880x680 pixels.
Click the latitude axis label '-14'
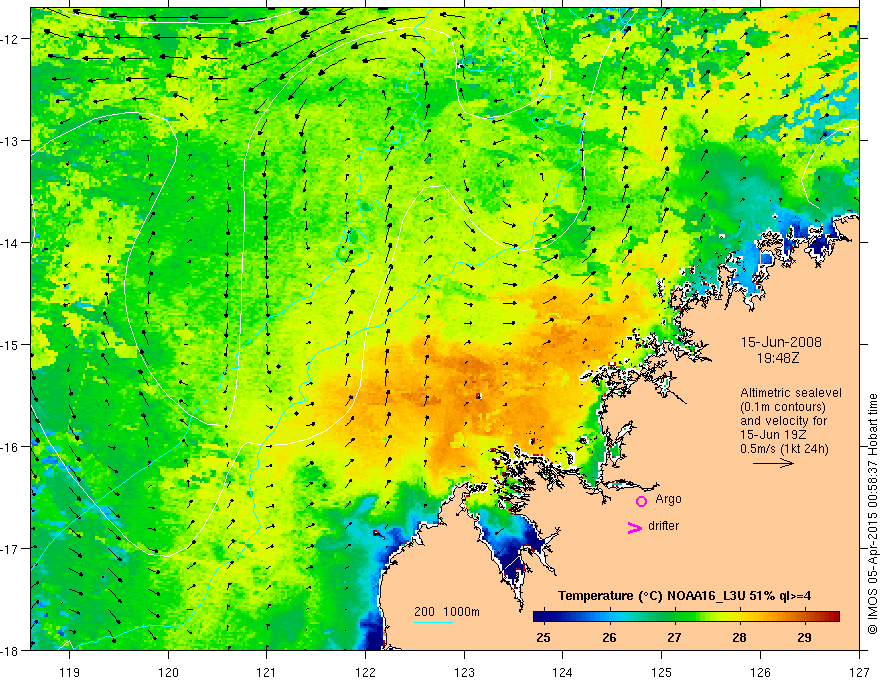(x=10, y=243)
